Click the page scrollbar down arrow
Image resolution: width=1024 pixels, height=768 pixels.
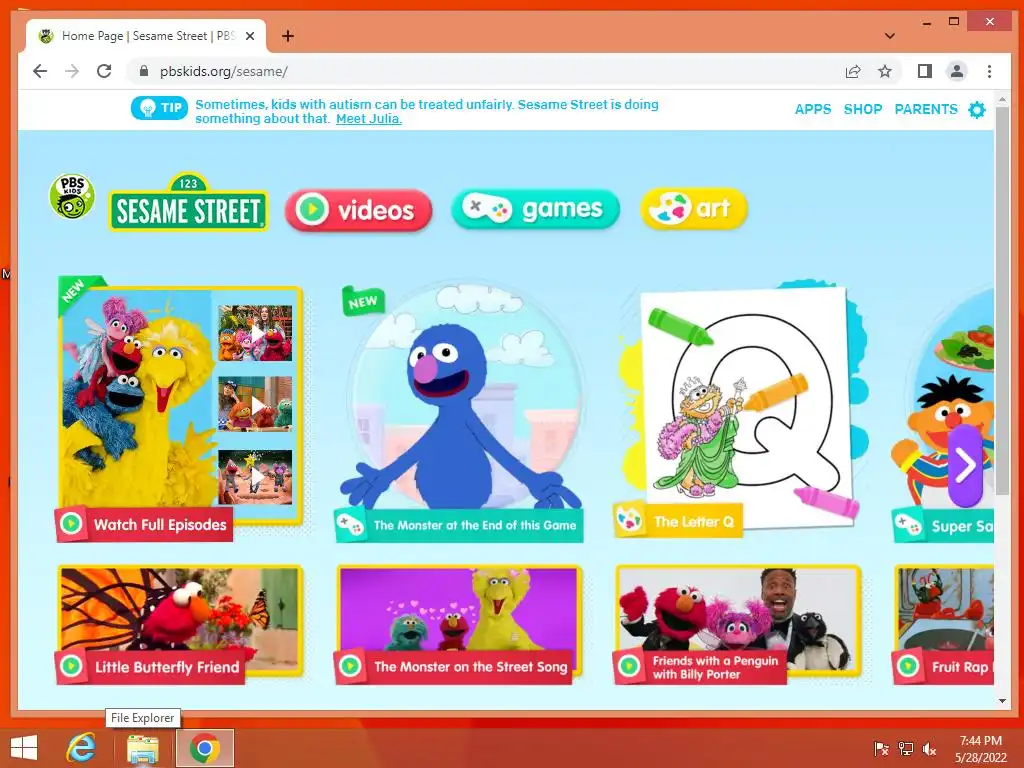[x=1002, y=701]
